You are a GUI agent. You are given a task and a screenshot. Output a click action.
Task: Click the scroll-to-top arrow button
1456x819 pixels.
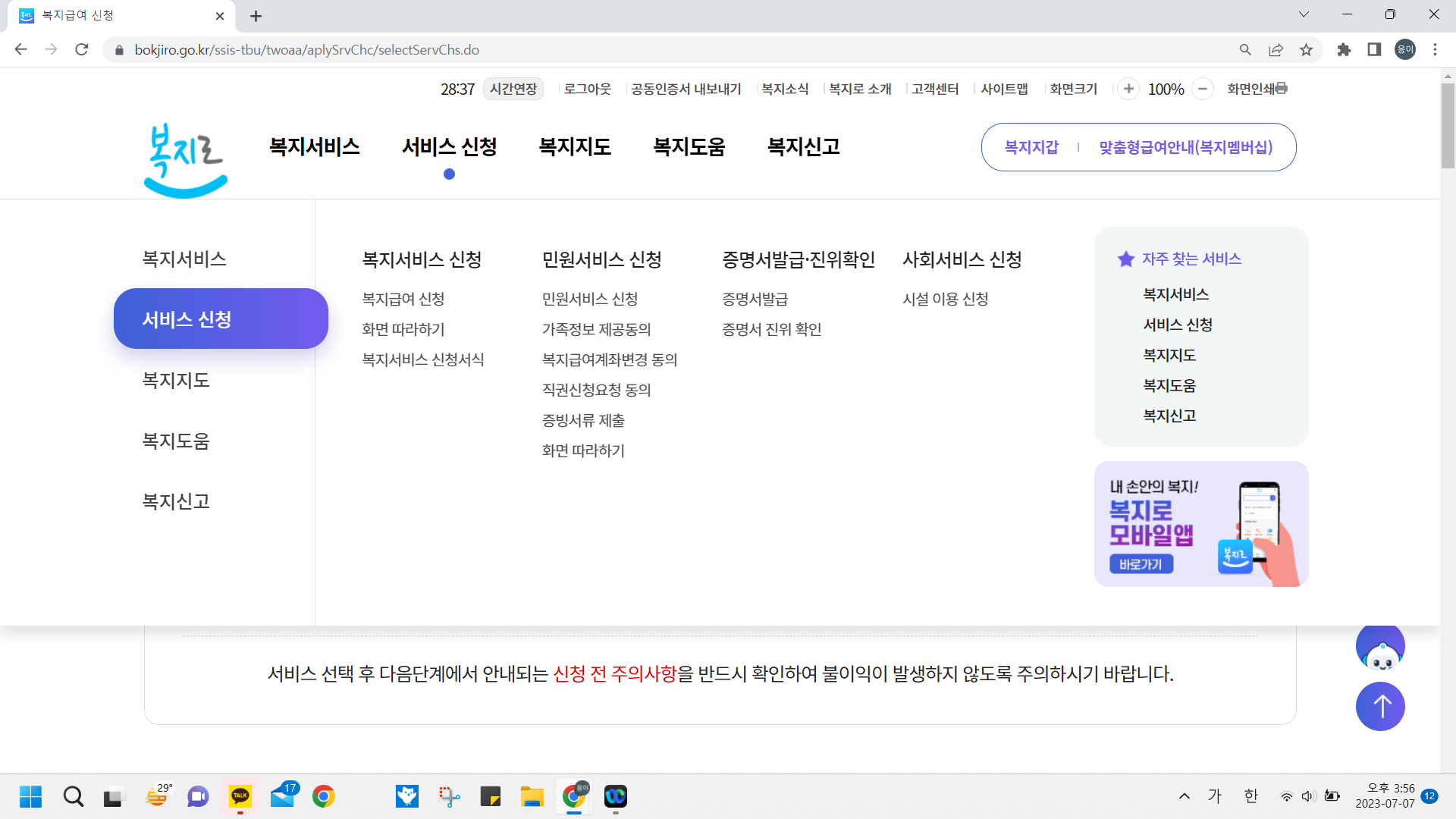pyautogui.click(x=1380, y=706)
